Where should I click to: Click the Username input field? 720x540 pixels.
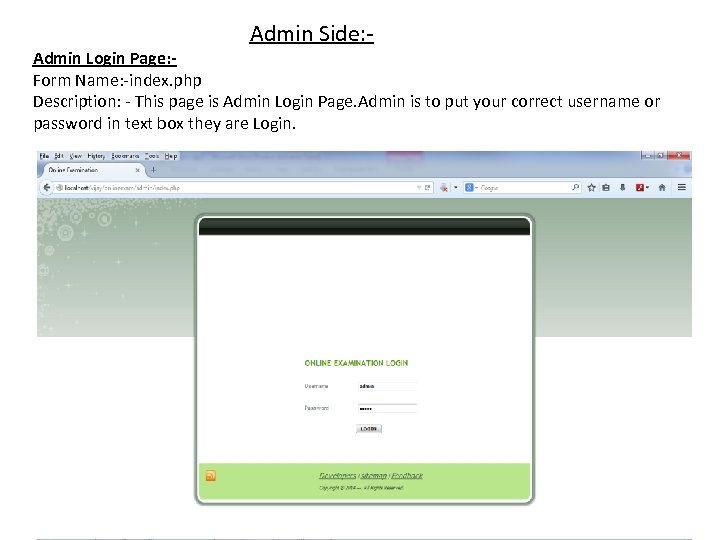pos(387,386)
